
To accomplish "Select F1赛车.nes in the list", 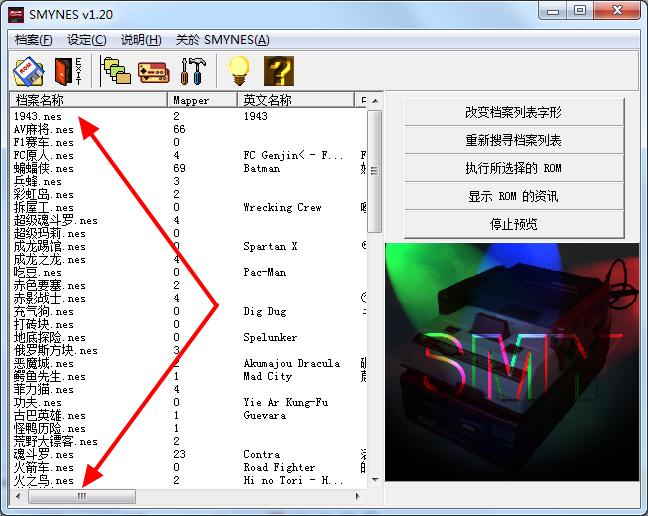I will [x=44, y=142].
